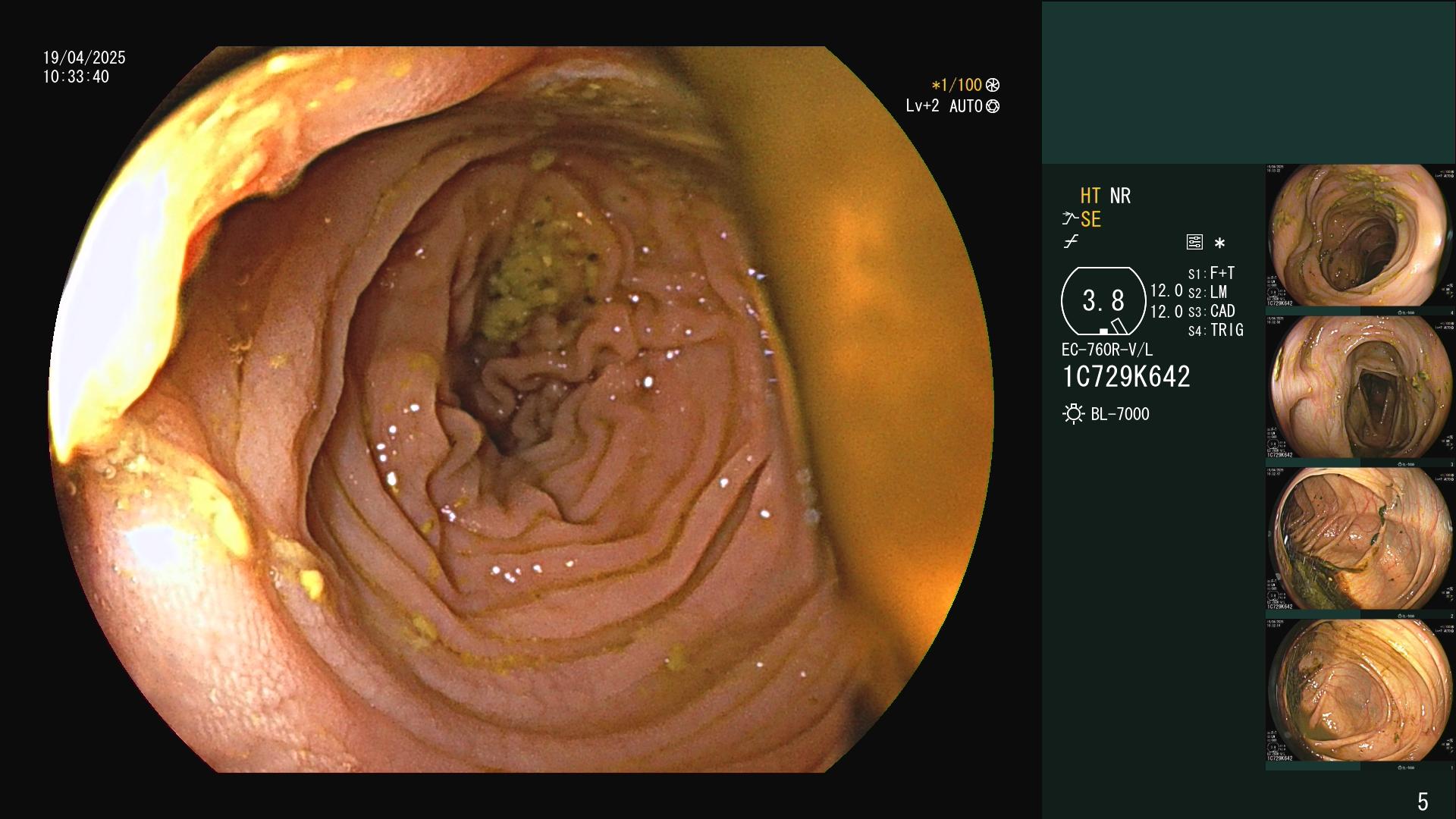Select the SE enhancement label

point(1090,220)
